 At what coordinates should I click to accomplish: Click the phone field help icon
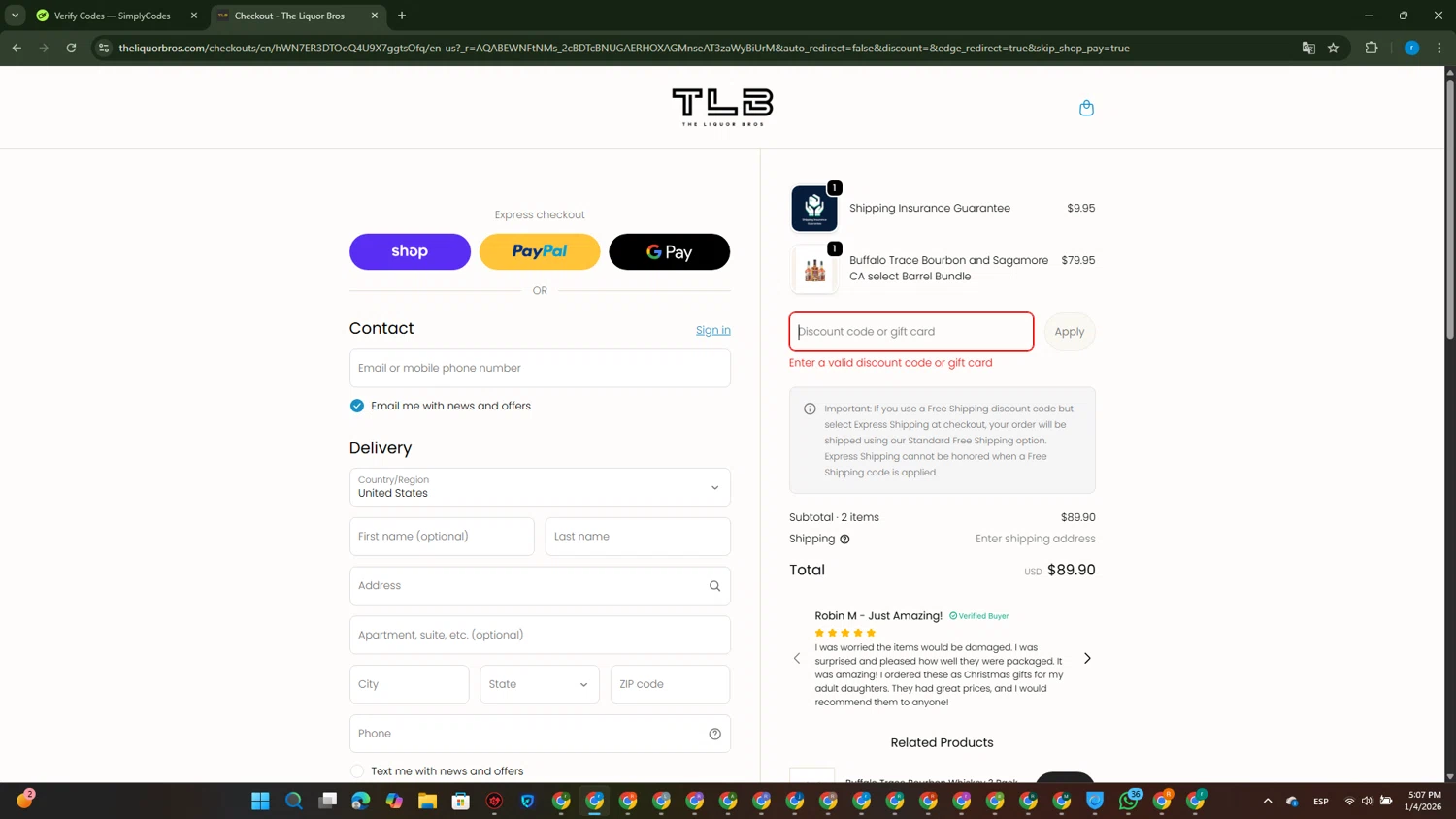tap(714, 734)
